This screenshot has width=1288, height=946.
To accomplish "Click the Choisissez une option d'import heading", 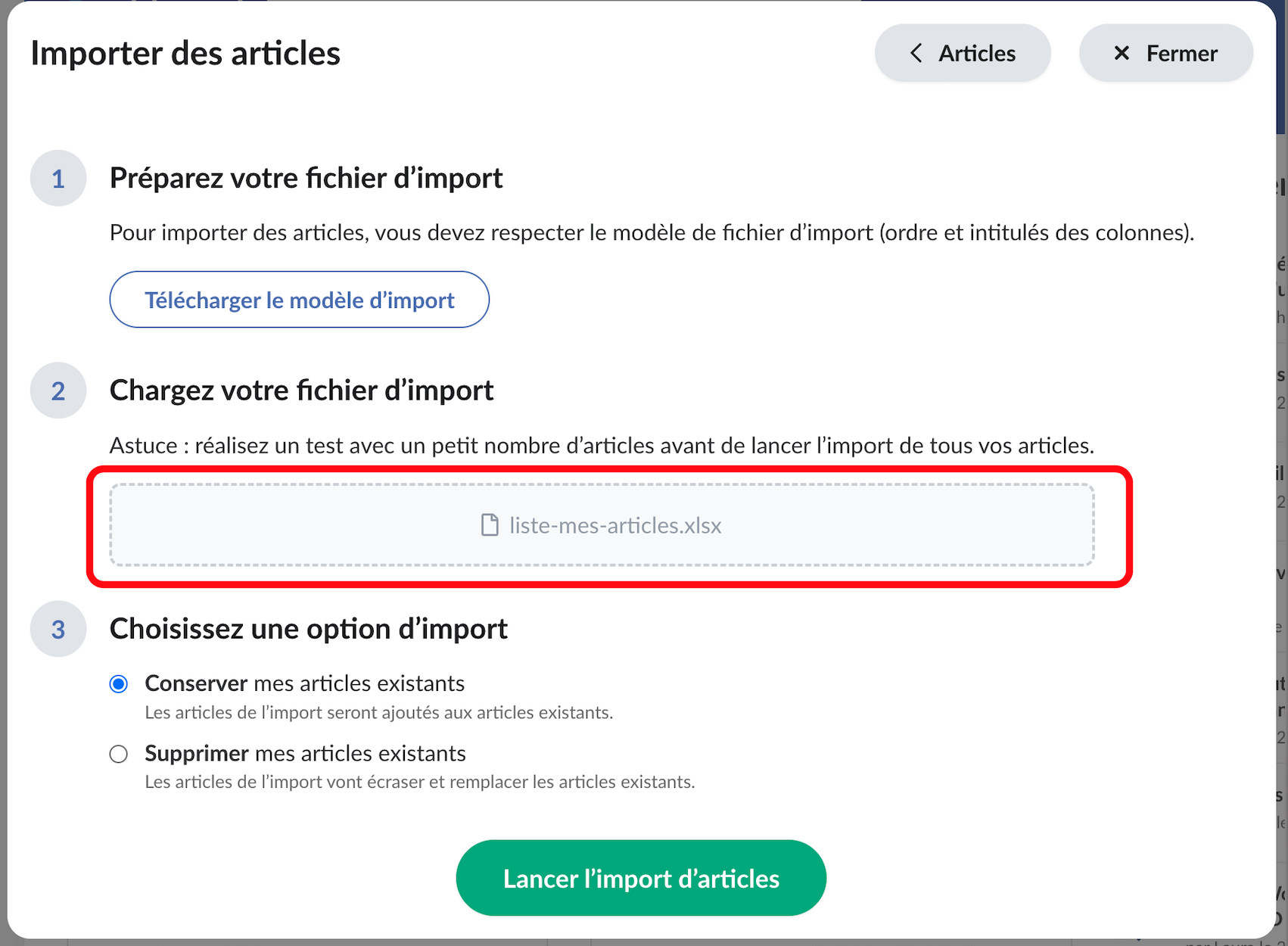I will click(x=309, y=630).
